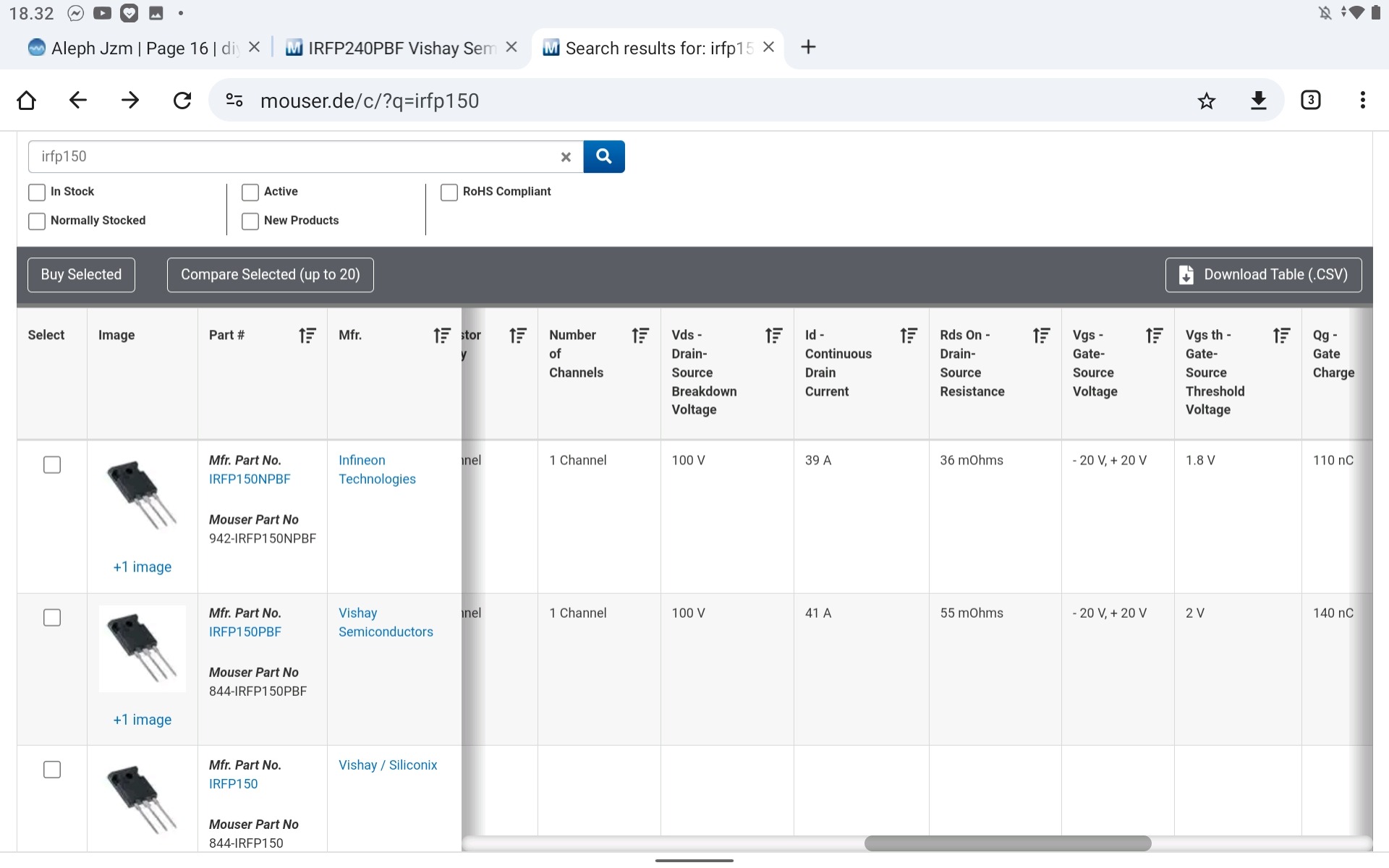Screen dimensions: 1389x868
Task: Open the Vishay Semiconductors manufacturer link
Action: pyautogui.click(x=386, y=622)
